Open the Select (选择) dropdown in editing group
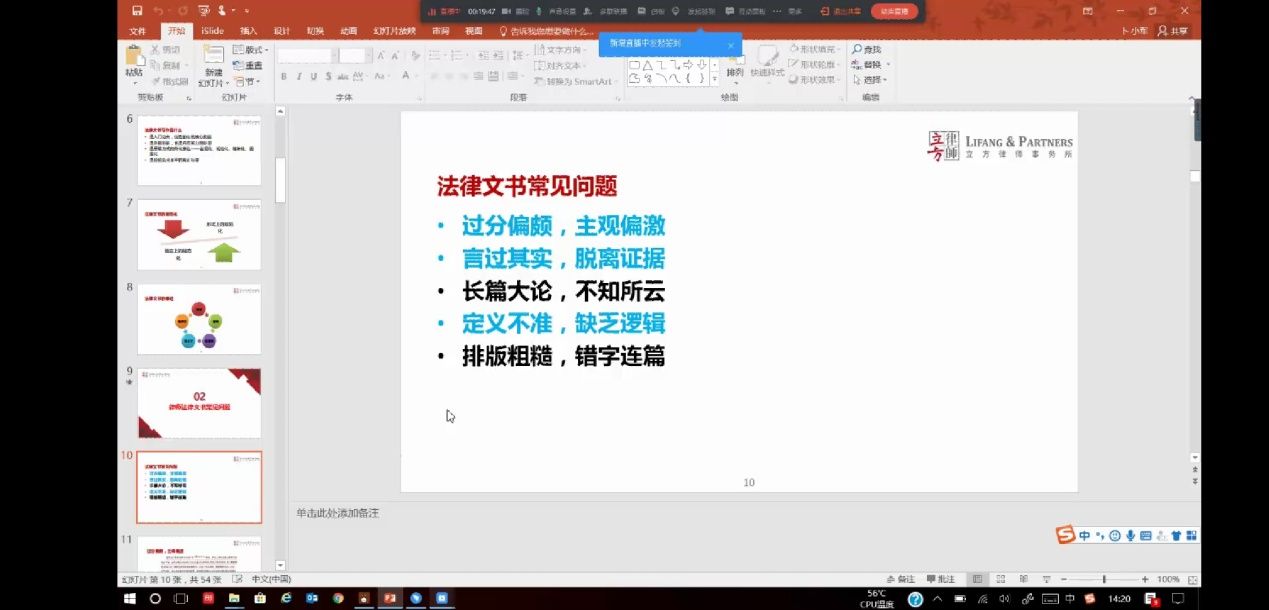Screen dimensions: 1269x610 pyautogui.click(x=870, y=80)
